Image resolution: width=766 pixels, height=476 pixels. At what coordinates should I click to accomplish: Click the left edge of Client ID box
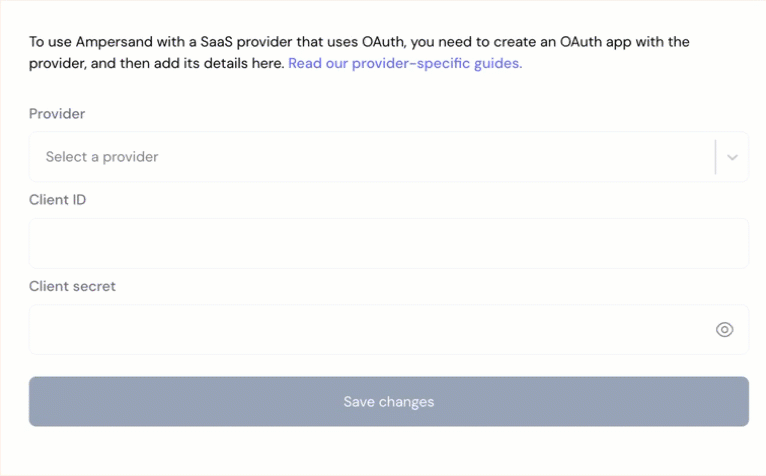(x=39, y=243)
